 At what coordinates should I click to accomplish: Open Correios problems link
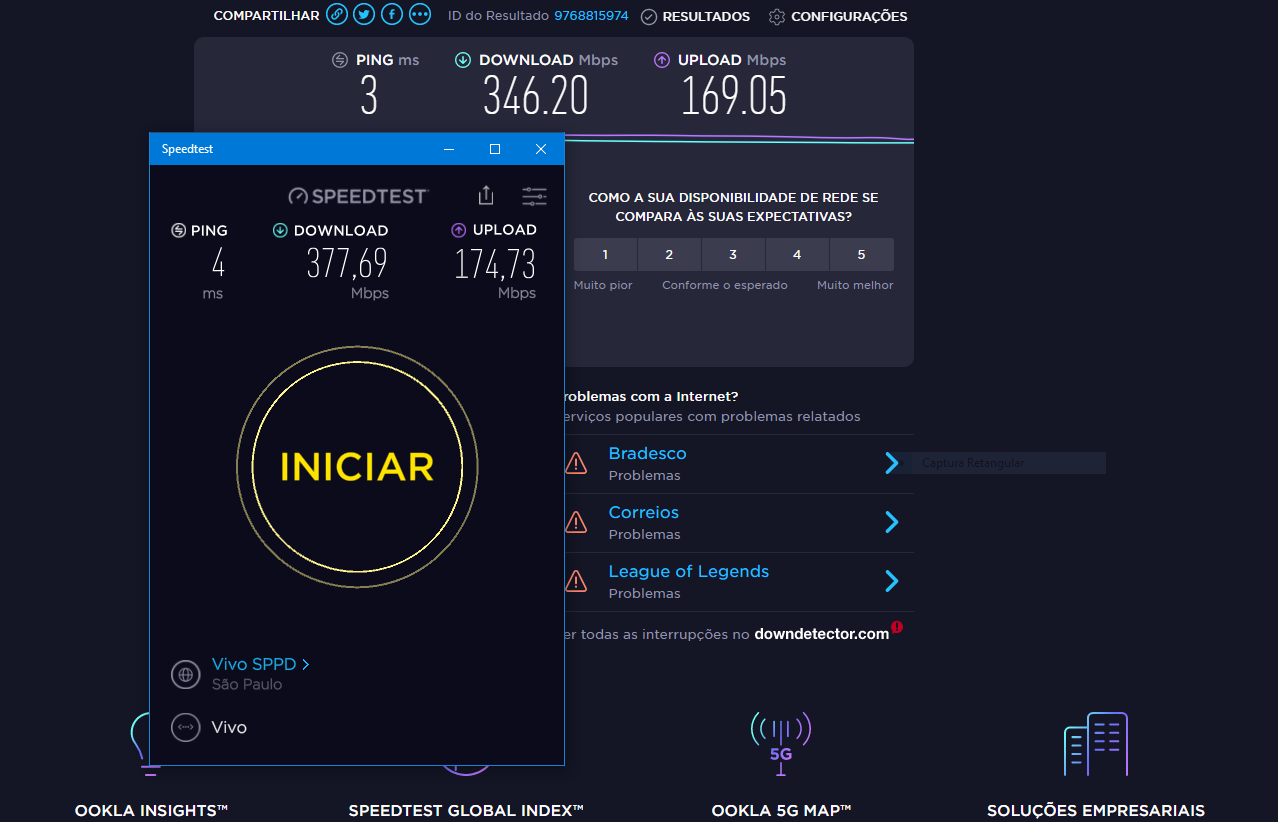643,512
